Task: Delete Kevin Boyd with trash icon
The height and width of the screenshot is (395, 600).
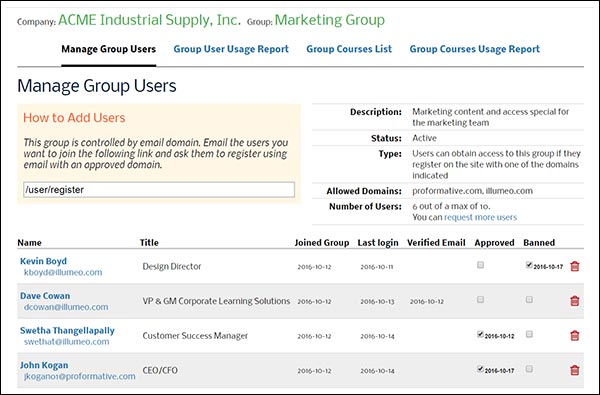Action: click(x=574, y=266)
